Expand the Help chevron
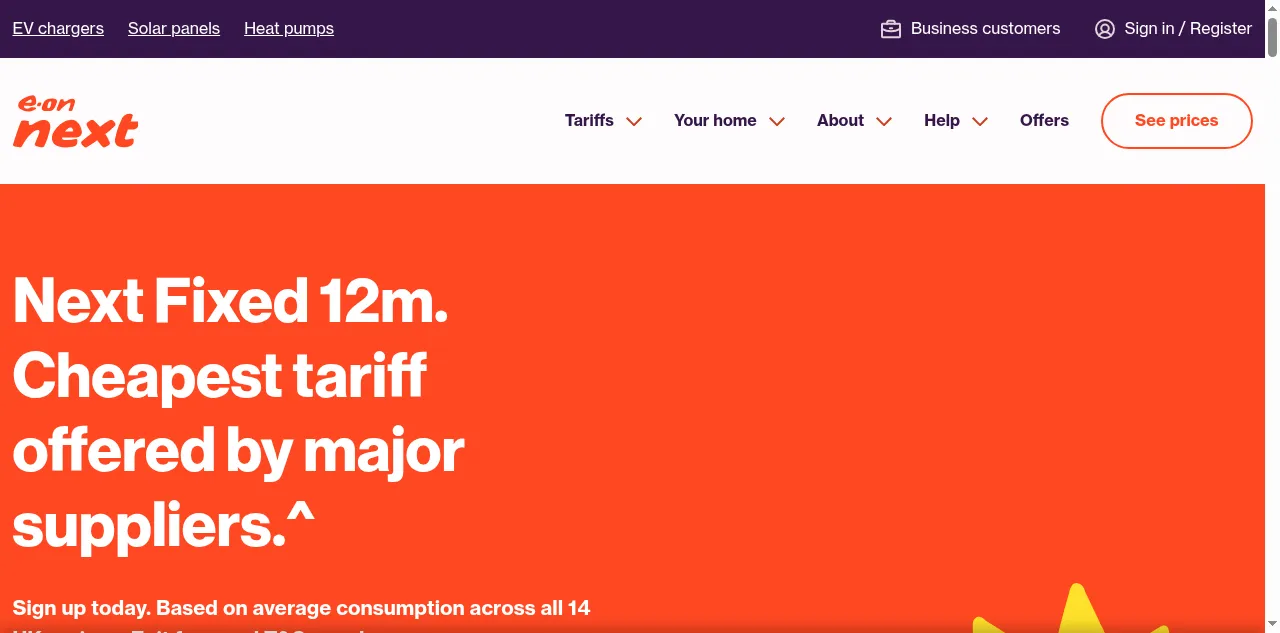Image resolution: width=1280 pixels, height=633 pixels. point(980,121)
